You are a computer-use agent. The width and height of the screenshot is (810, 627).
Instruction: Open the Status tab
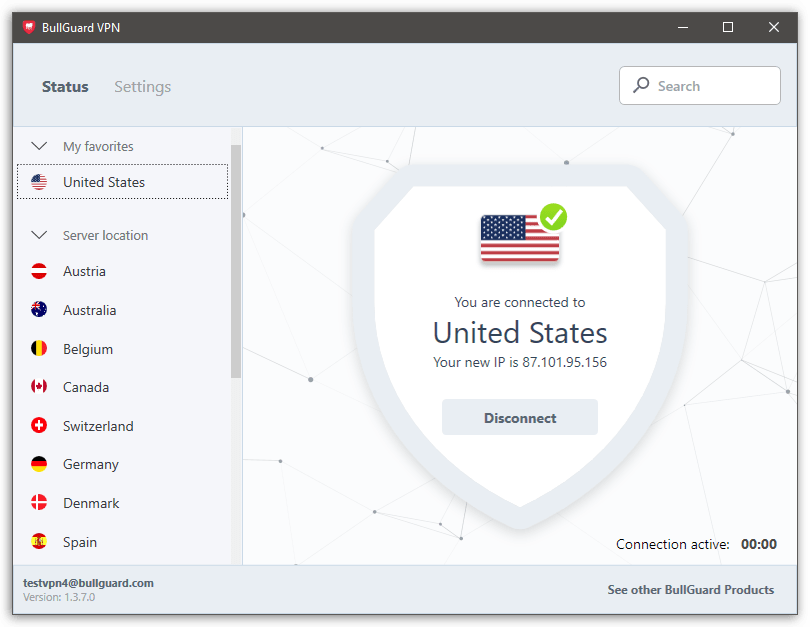click(65, 87)
